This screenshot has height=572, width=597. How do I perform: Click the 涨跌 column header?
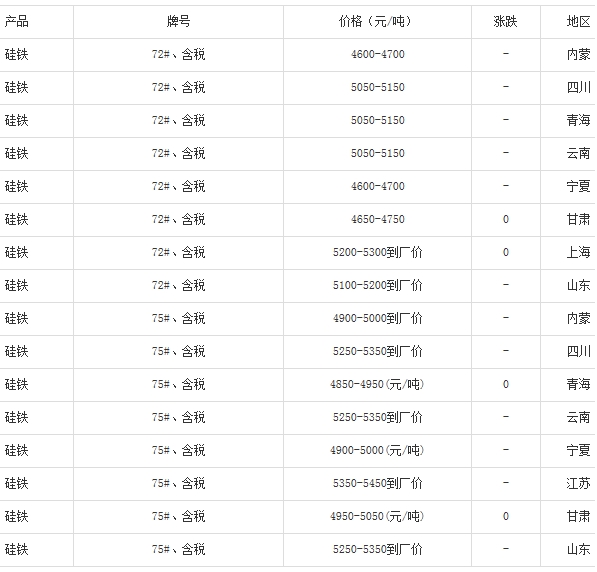(x=505, y=22)
